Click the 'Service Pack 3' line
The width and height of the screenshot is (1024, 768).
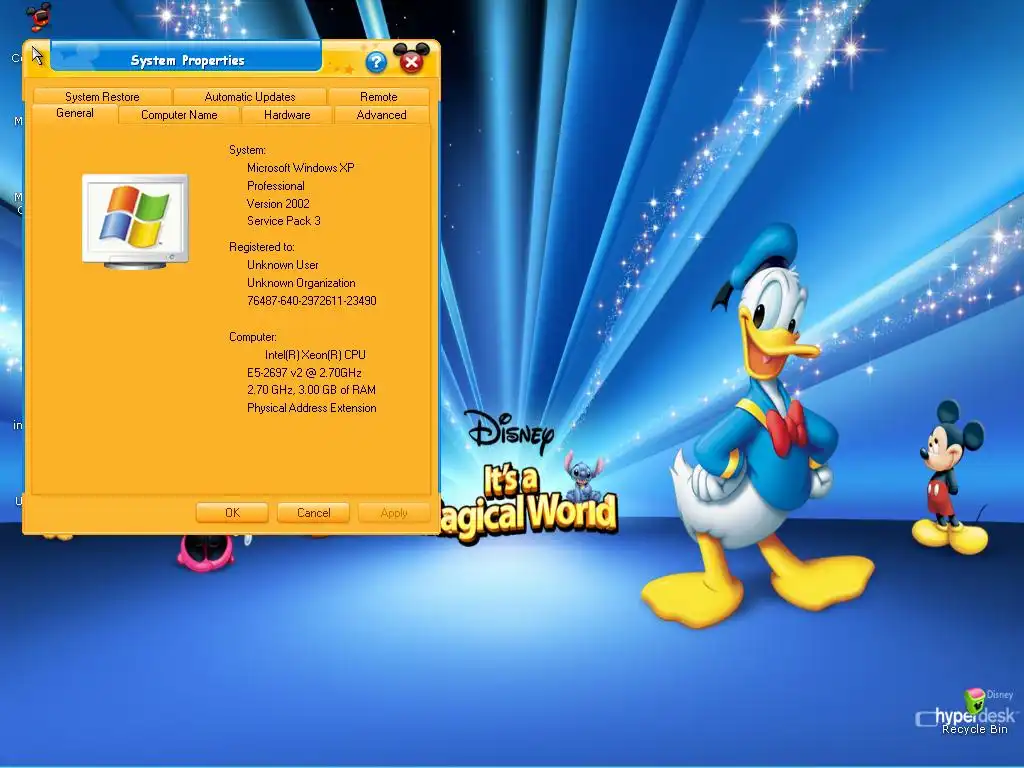click(x=283, y=221)
